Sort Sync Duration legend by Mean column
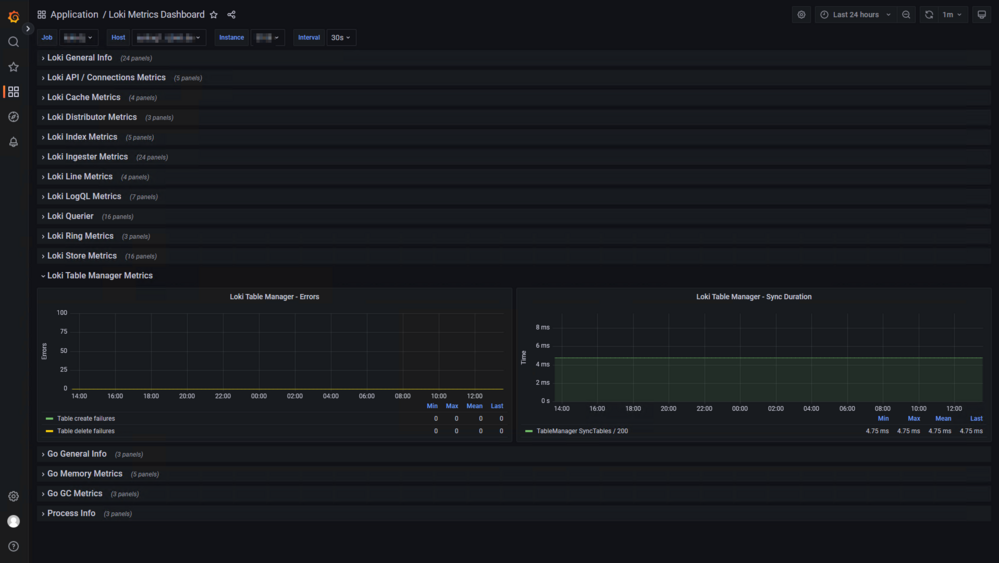The image size is (999, 563). (x=943, y=418)
